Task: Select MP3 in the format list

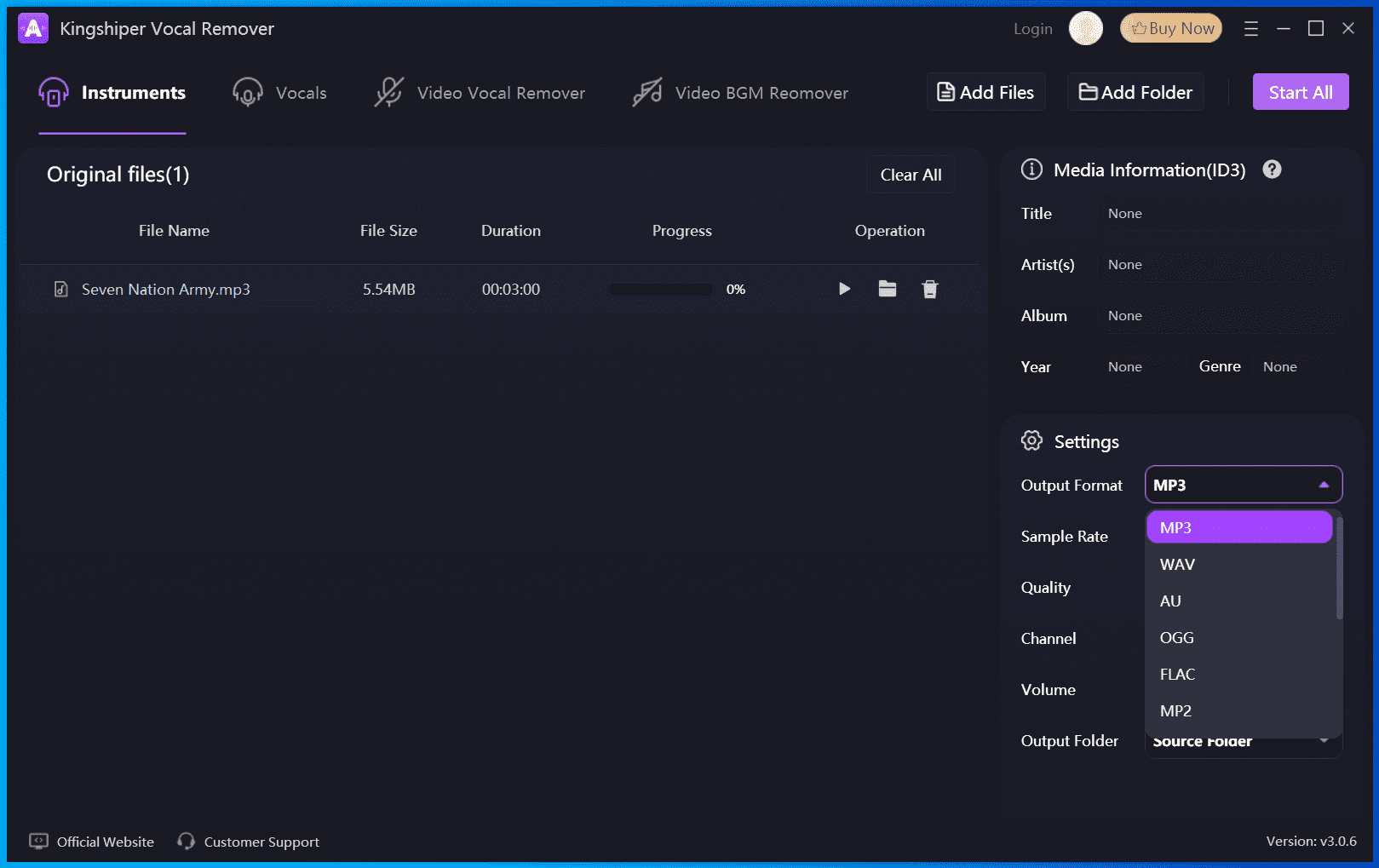Action: tap(1239, 527)
